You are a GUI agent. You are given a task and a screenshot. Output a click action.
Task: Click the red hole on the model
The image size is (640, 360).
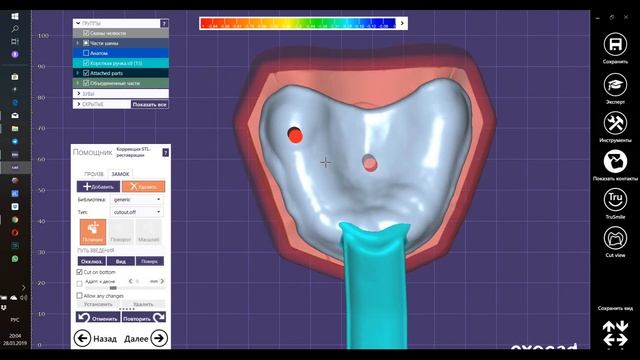coord(295,135)
